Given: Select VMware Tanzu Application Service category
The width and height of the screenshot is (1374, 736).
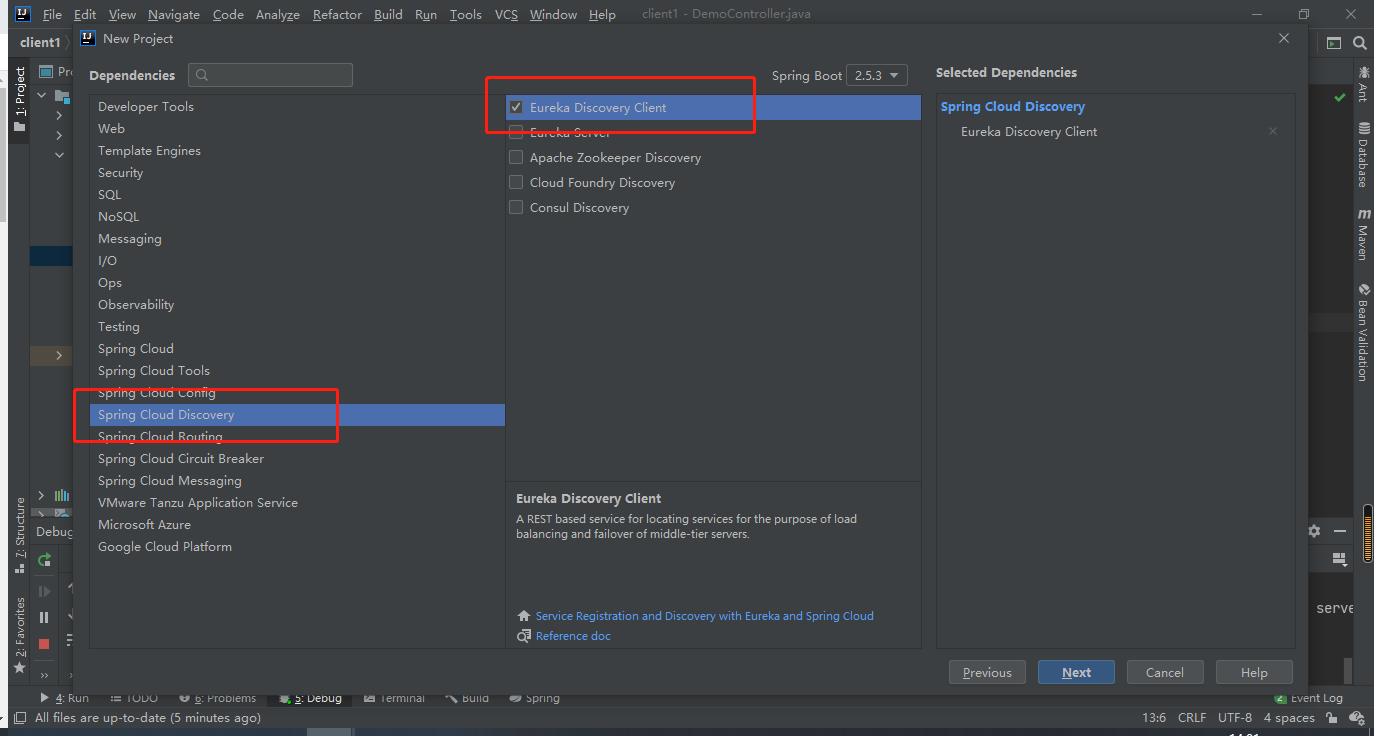Looking at the screenshot, I should pos(297,503).
